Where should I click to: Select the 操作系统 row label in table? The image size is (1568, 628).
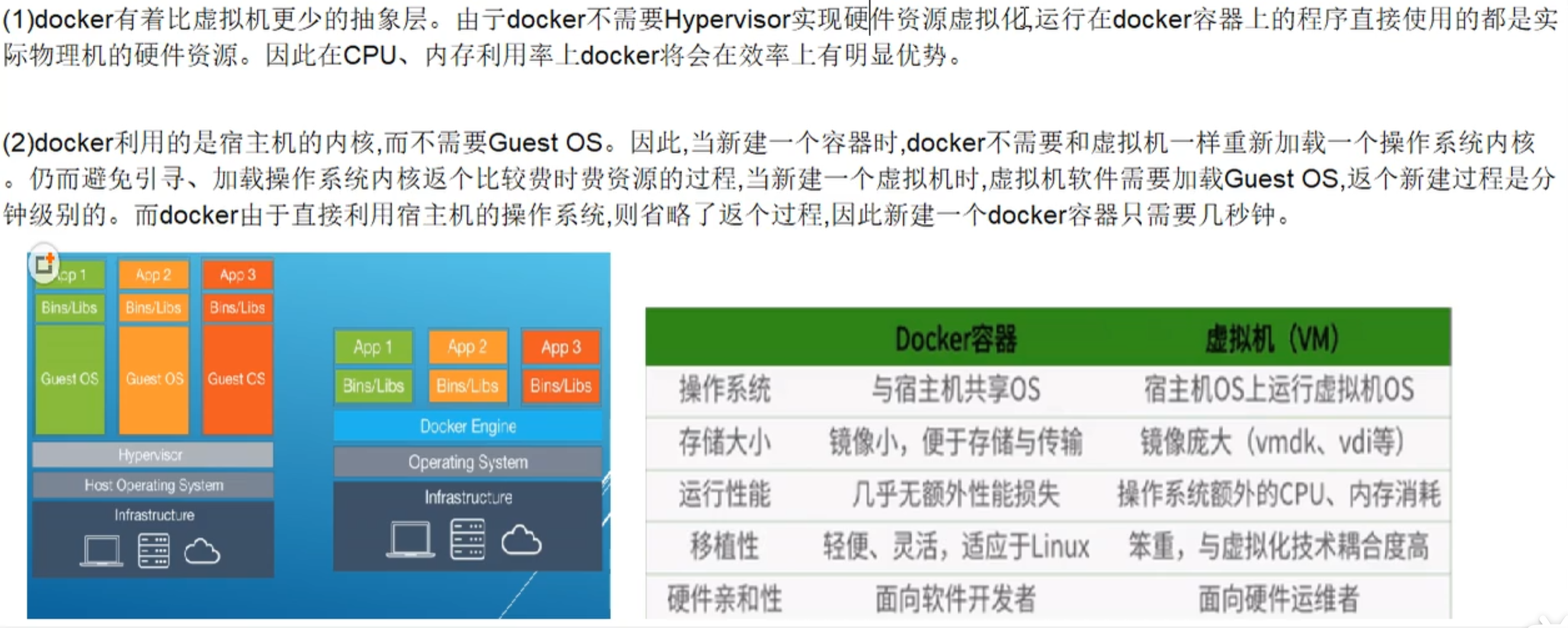click(724, 389)
